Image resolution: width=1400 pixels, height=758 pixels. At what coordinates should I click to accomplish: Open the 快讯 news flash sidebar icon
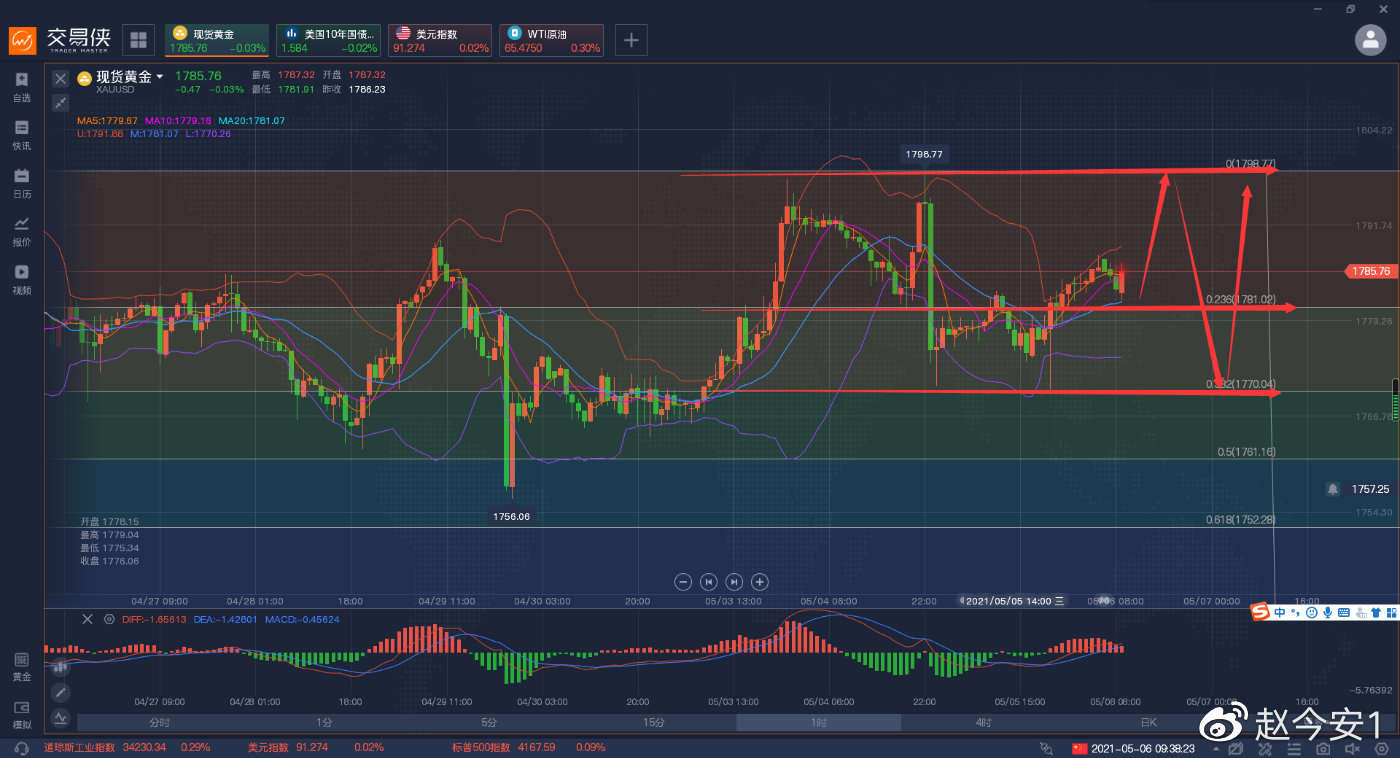coord(21,135)
